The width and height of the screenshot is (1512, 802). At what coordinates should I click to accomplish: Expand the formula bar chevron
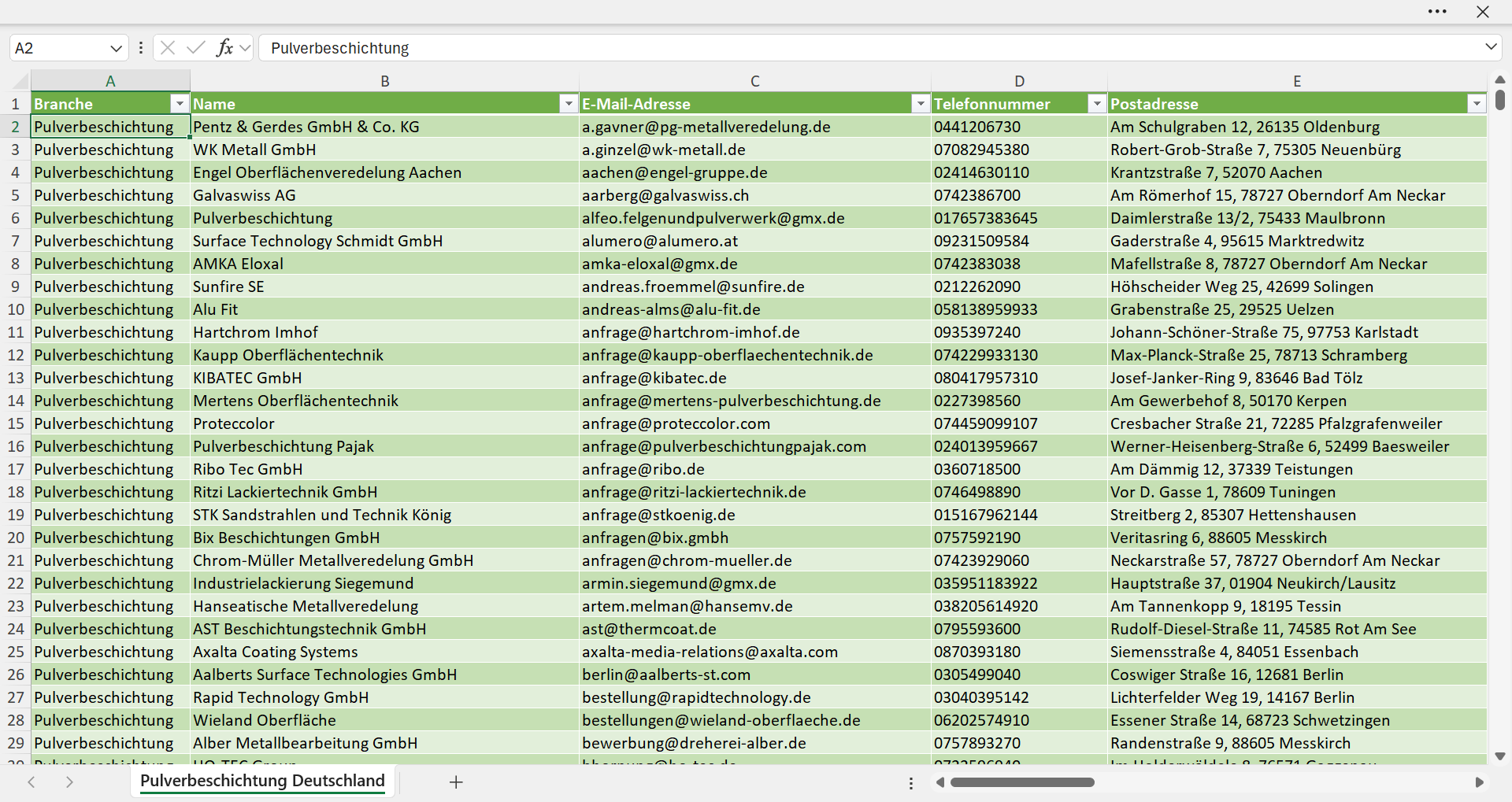click(x=1491, y=47)
